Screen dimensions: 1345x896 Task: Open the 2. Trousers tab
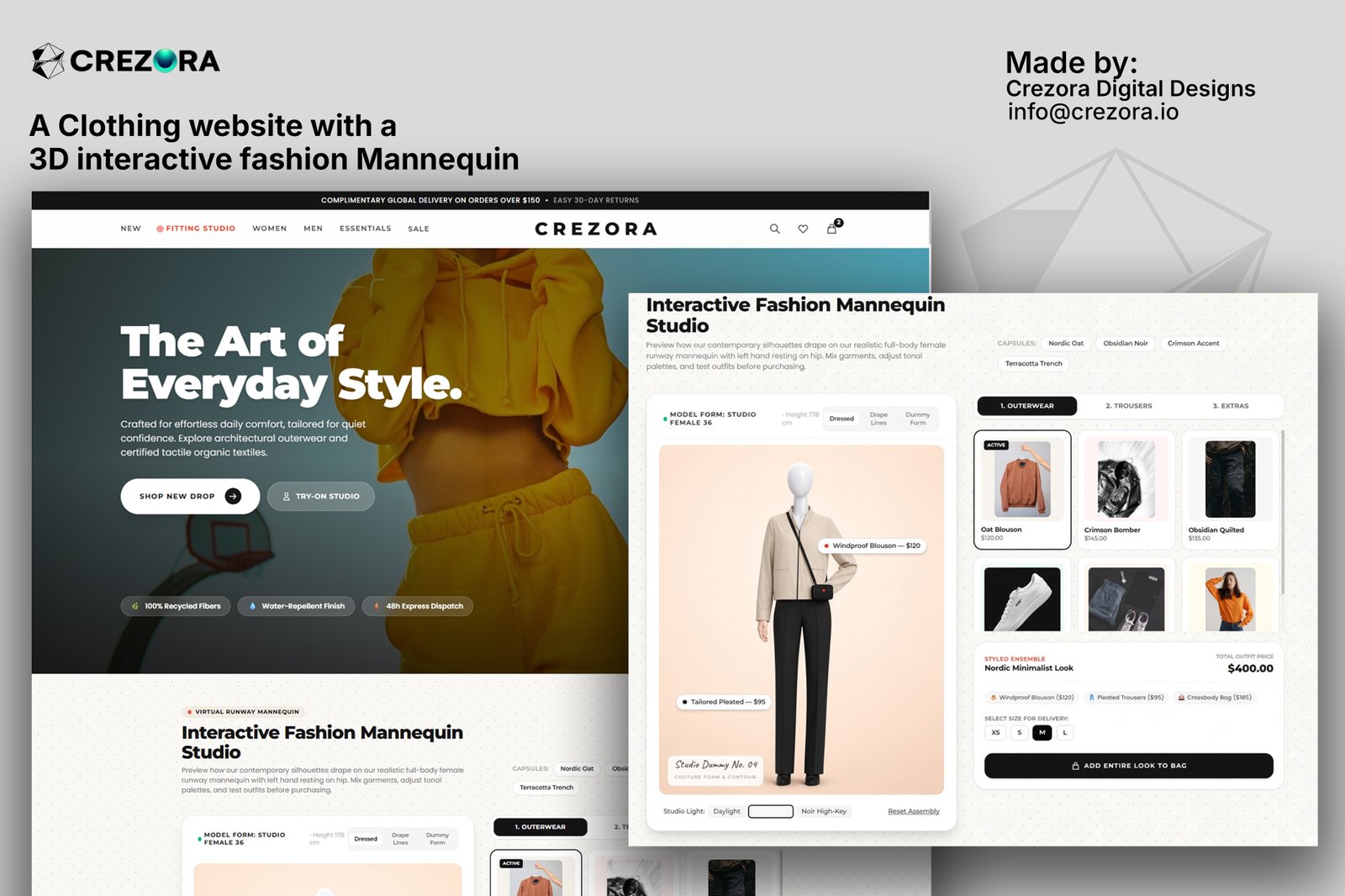(1129, 406)
